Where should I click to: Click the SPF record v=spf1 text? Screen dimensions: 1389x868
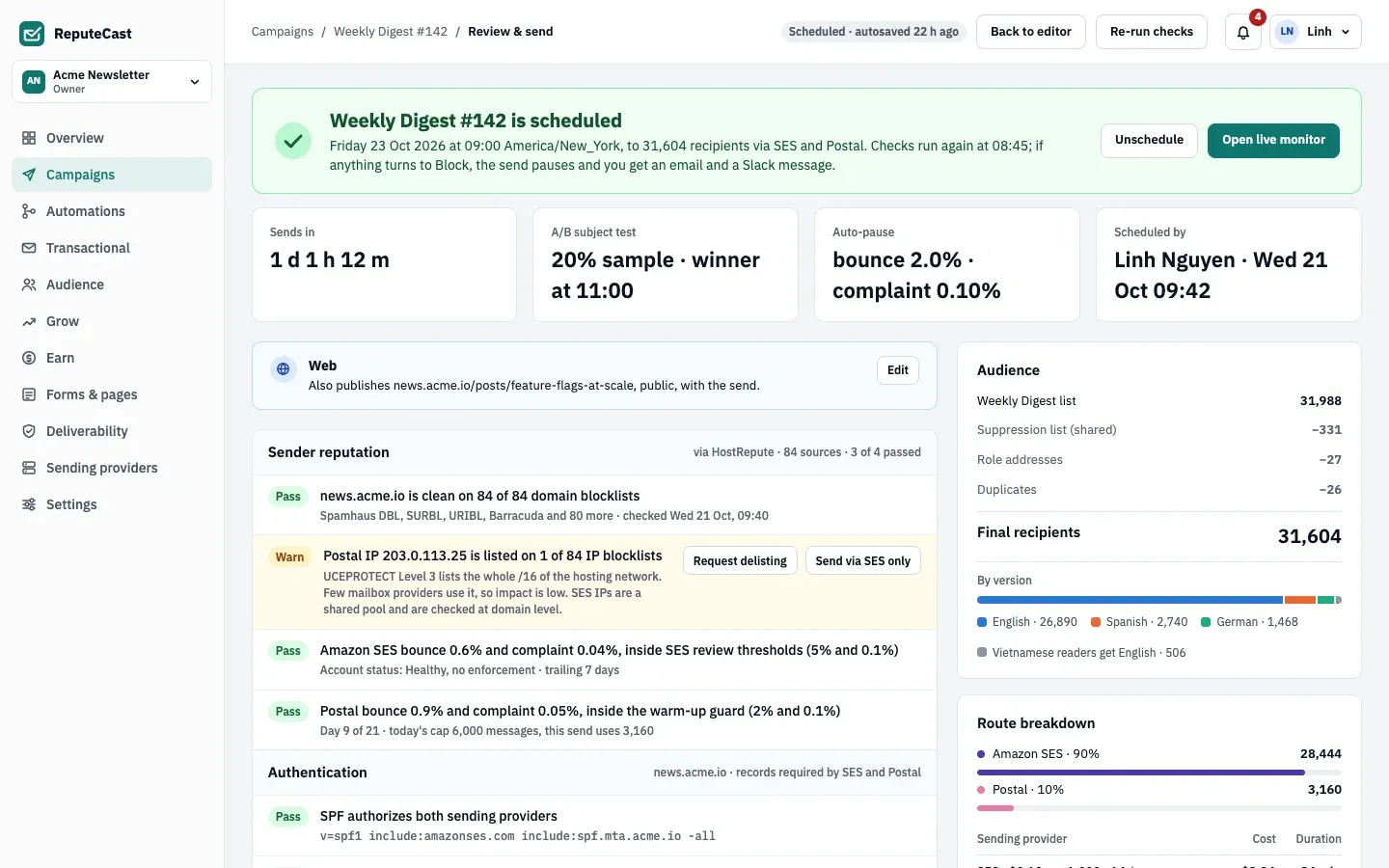coord(518,836)
